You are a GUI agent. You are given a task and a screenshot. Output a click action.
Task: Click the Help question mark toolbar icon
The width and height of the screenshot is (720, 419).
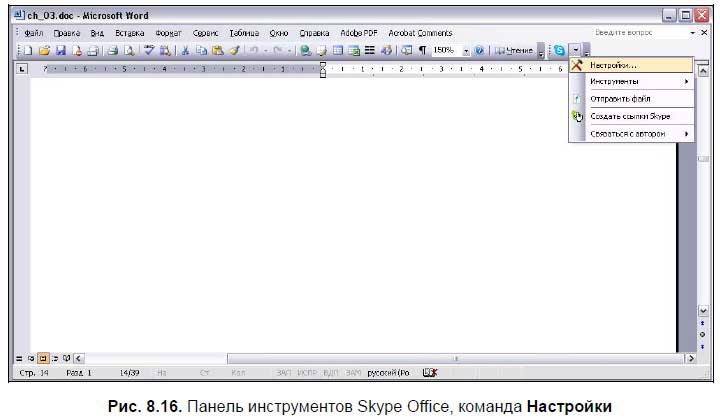click(x=480, y=50)
